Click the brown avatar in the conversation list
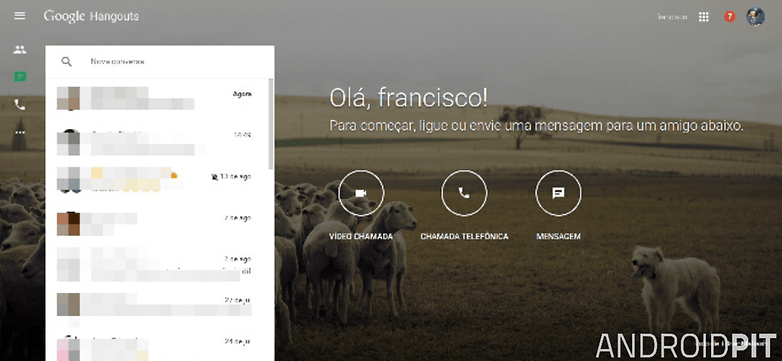 pyautogui.click(x=68, y=223)
